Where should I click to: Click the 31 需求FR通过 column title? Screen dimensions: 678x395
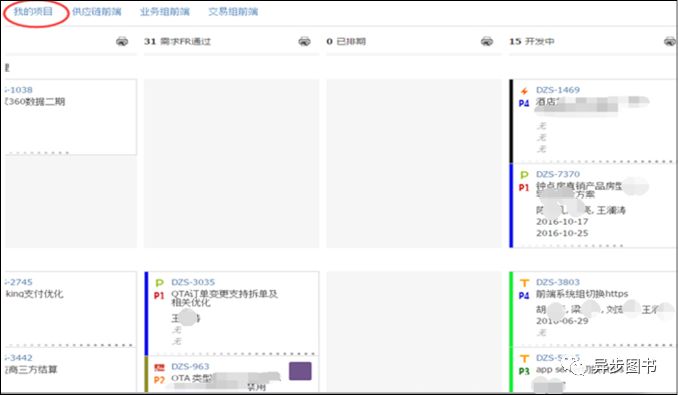(177, 41)
